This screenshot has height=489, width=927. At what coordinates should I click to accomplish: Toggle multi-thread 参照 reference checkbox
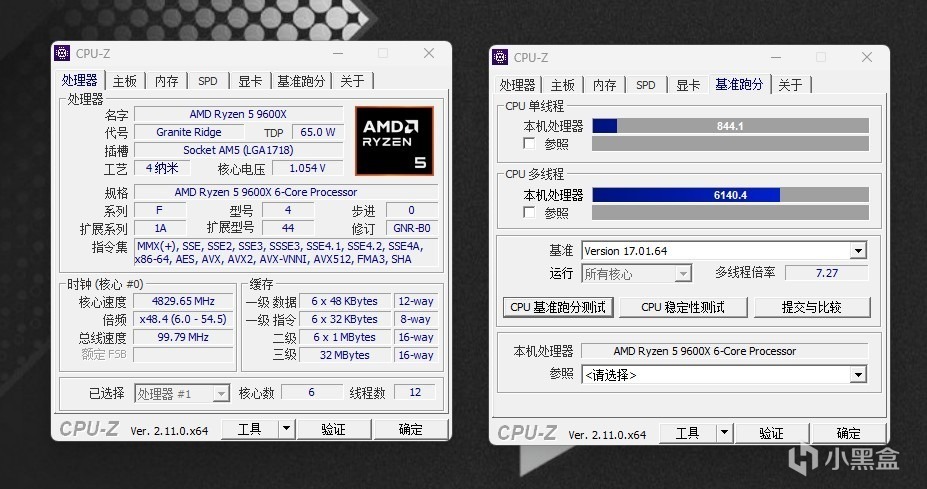(529, 212)
